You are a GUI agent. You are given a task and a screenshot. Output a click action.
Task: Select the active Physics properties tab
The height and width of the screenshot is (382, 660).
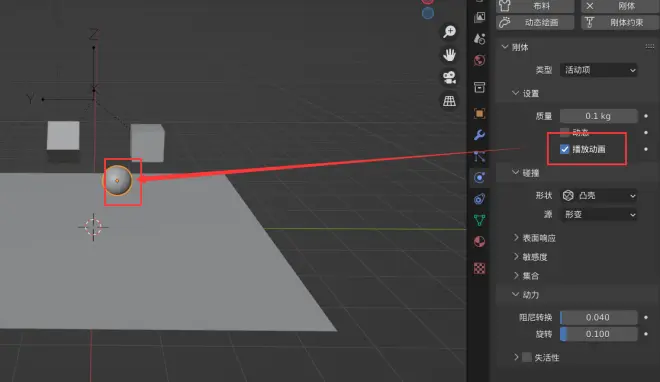[479, 178]
